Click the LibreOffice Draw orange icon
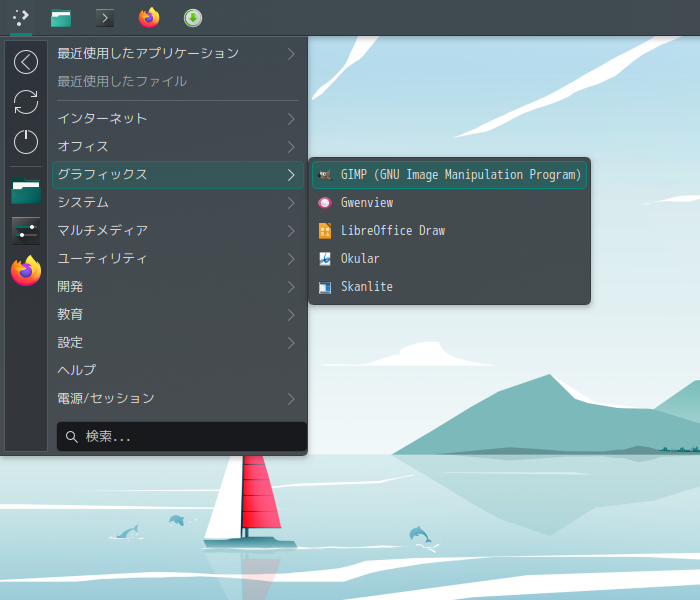This screenshot has width=700, height=600. 325,231
